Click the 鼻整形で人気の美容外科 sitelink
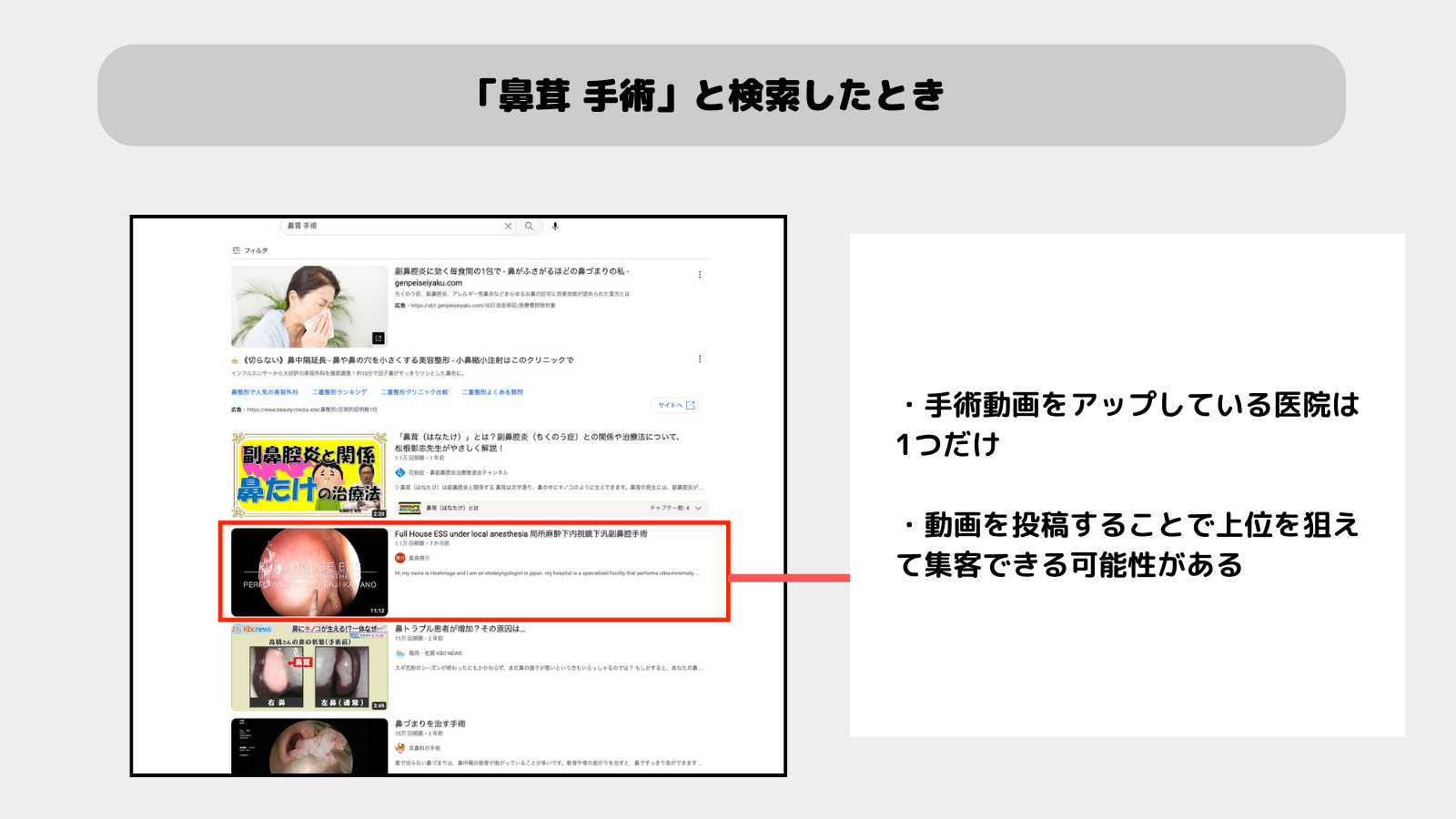Viewport: 1456px width, 819px height. coord(266,390)
